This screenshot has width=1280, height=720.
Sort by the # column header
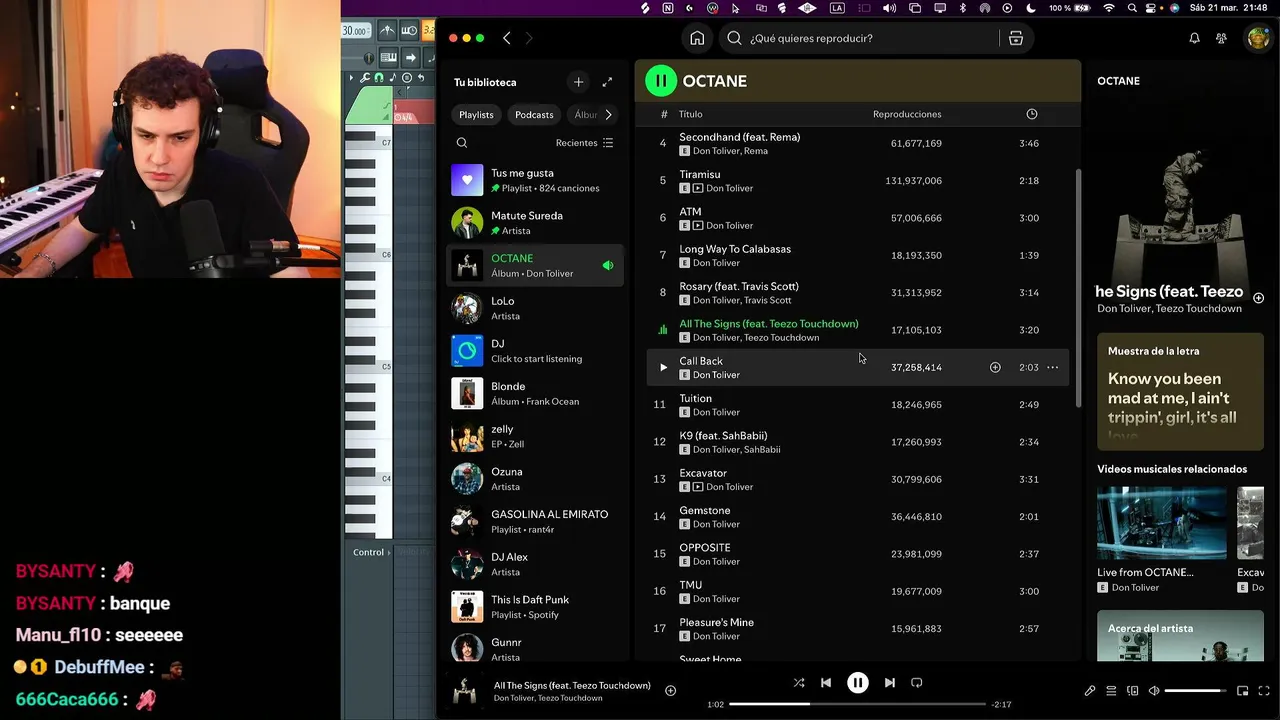[663, 114]
